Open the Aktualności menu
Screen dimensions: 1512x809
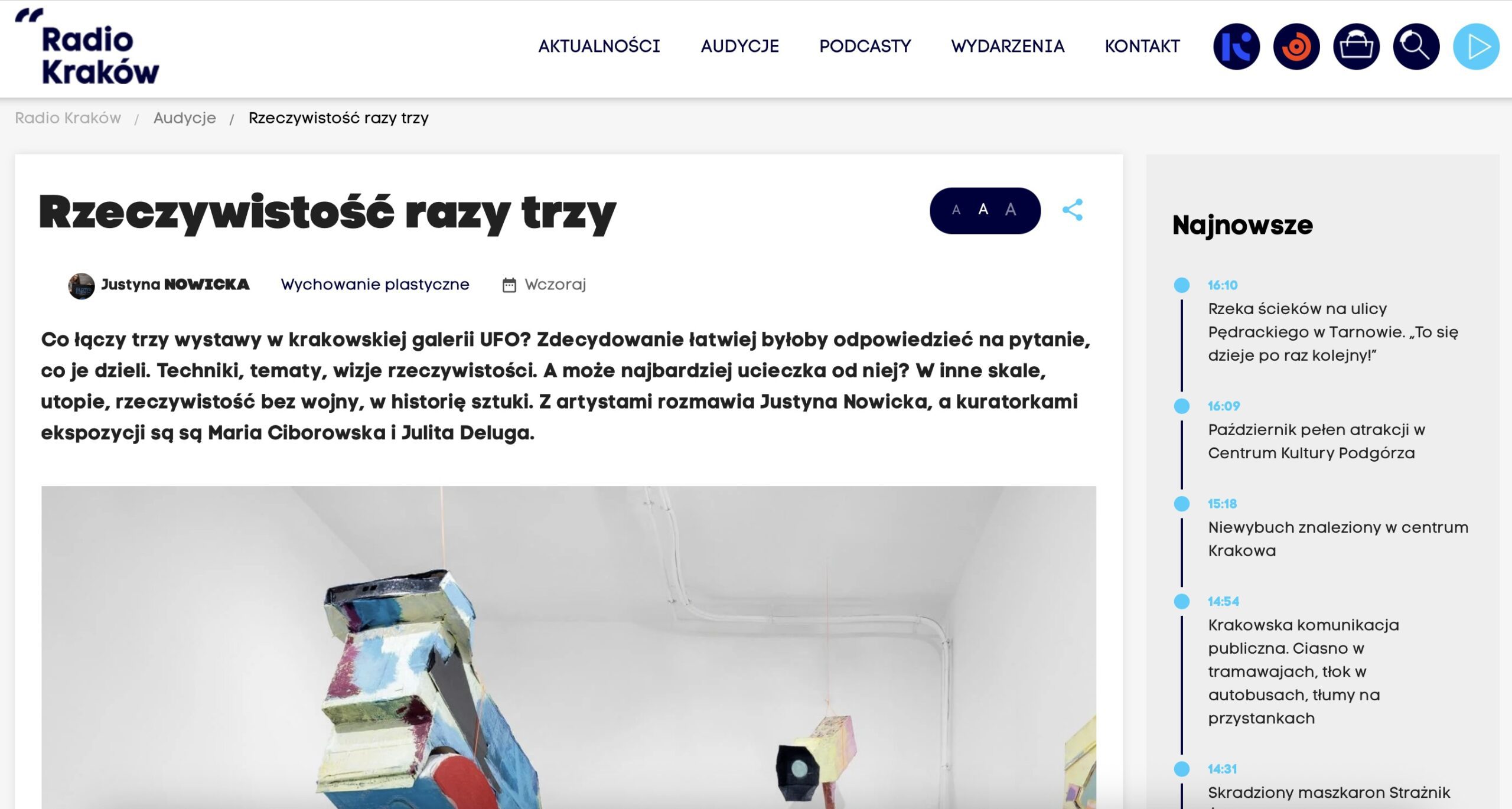point(599,46)
